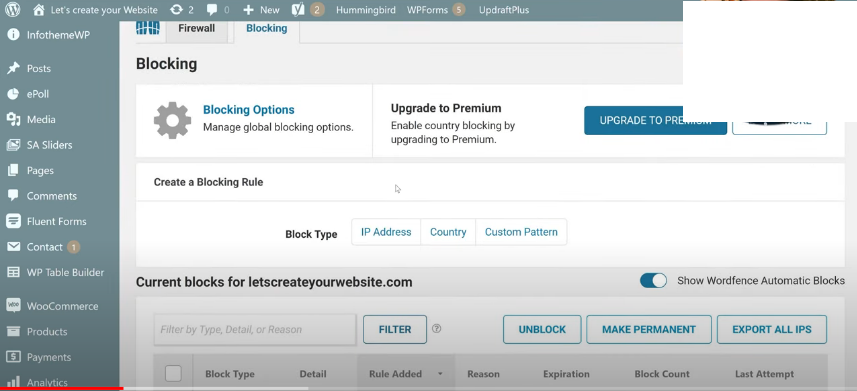Open SA Sliders label in sidebar
This screenshot has height=391, width=857.
[x=49, y=145]
